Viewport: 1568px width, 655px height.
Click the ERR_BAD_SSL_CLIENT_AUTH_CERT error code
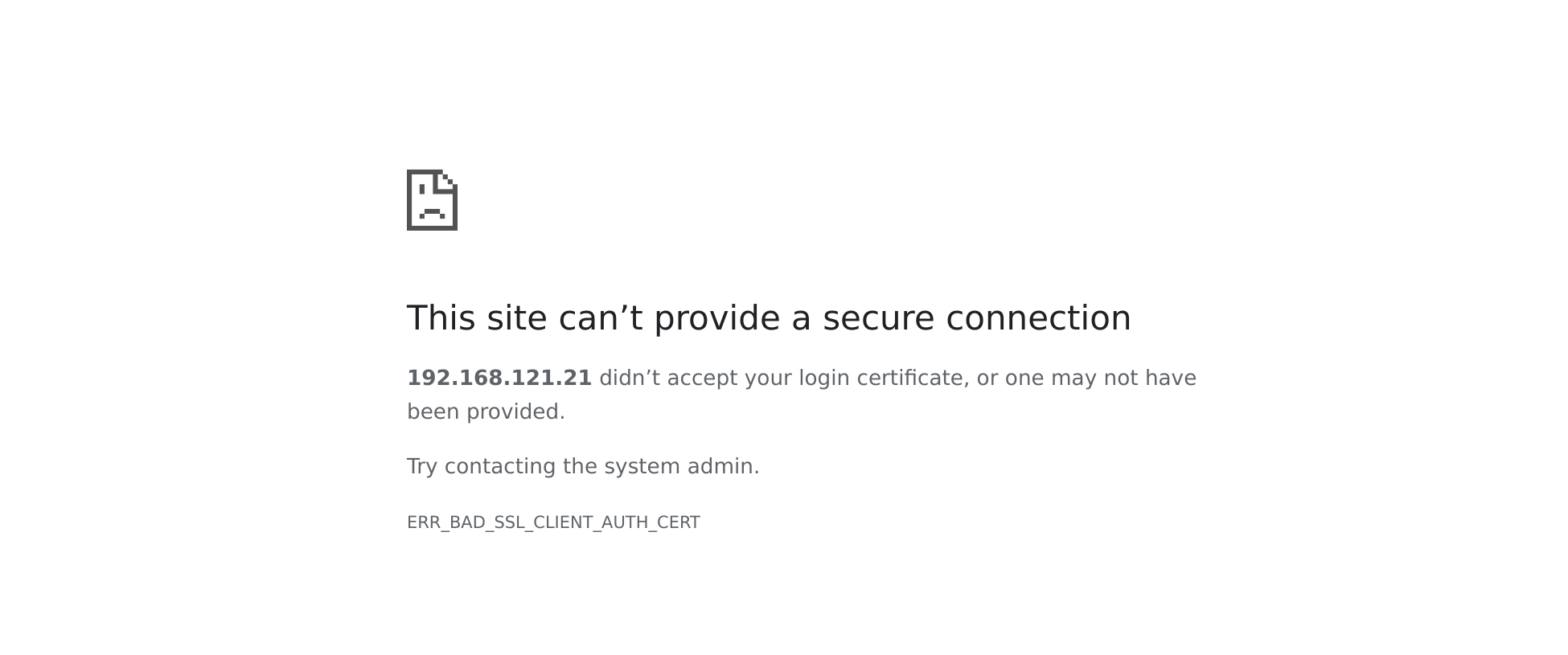(553, 522)
